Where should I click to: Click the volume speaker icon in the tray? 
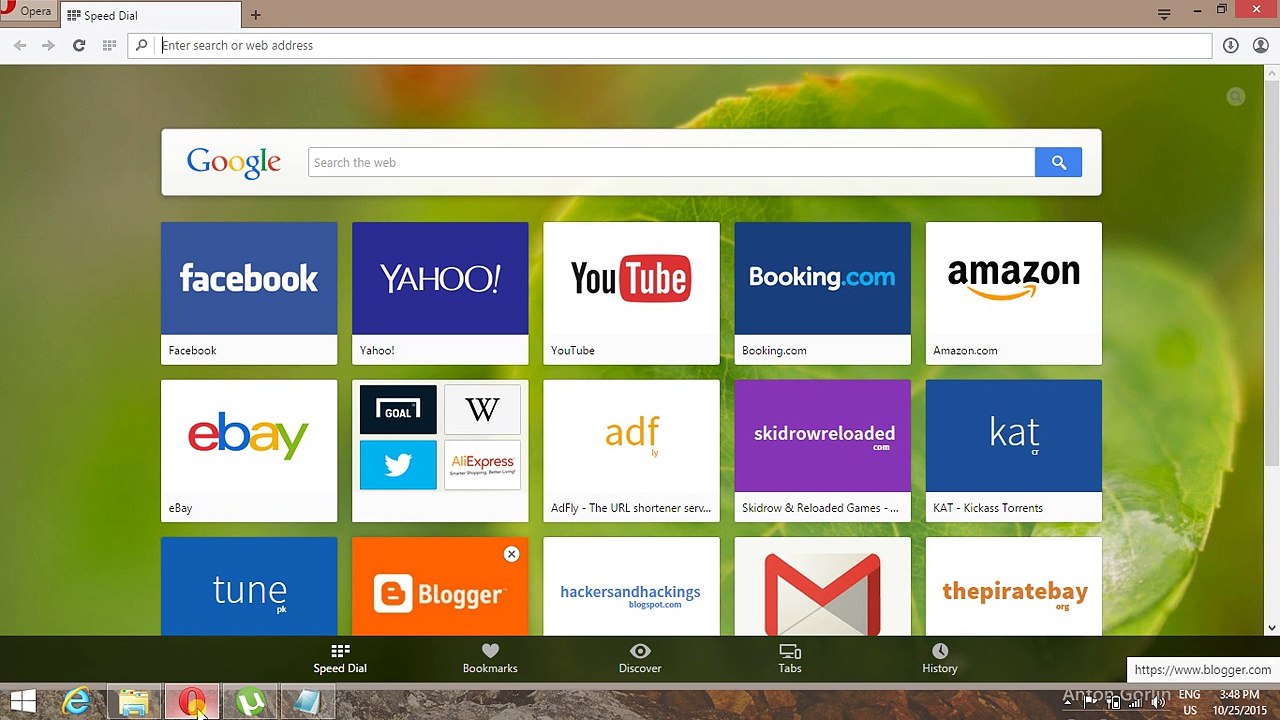click(x=1157, y=702)
